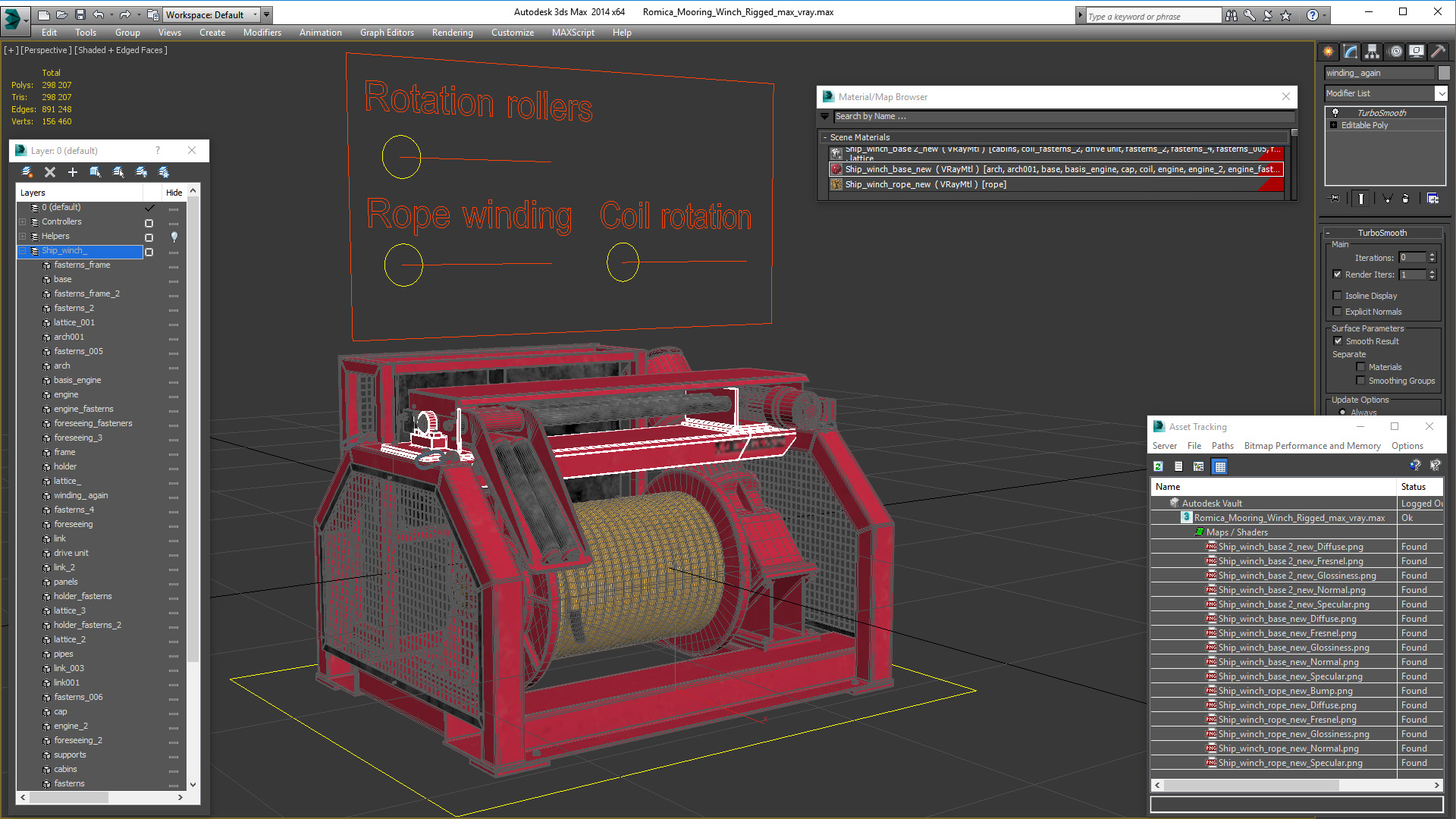Expand the Controllers layer

[23, 222]
